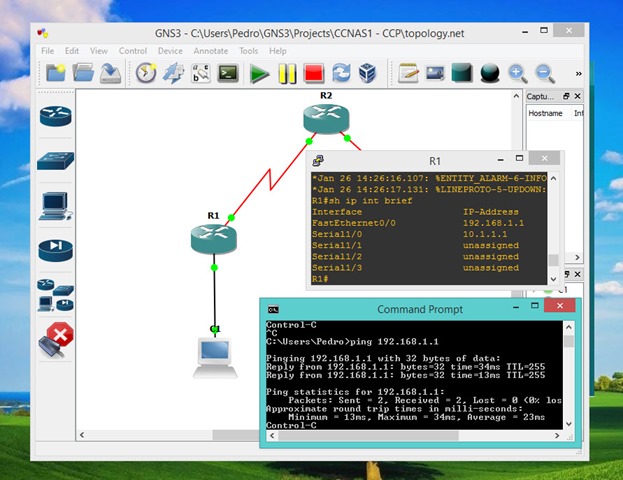The height and width of the screenshot is (480, 623).
Task: Open the Edit menu
Action: 72,51
